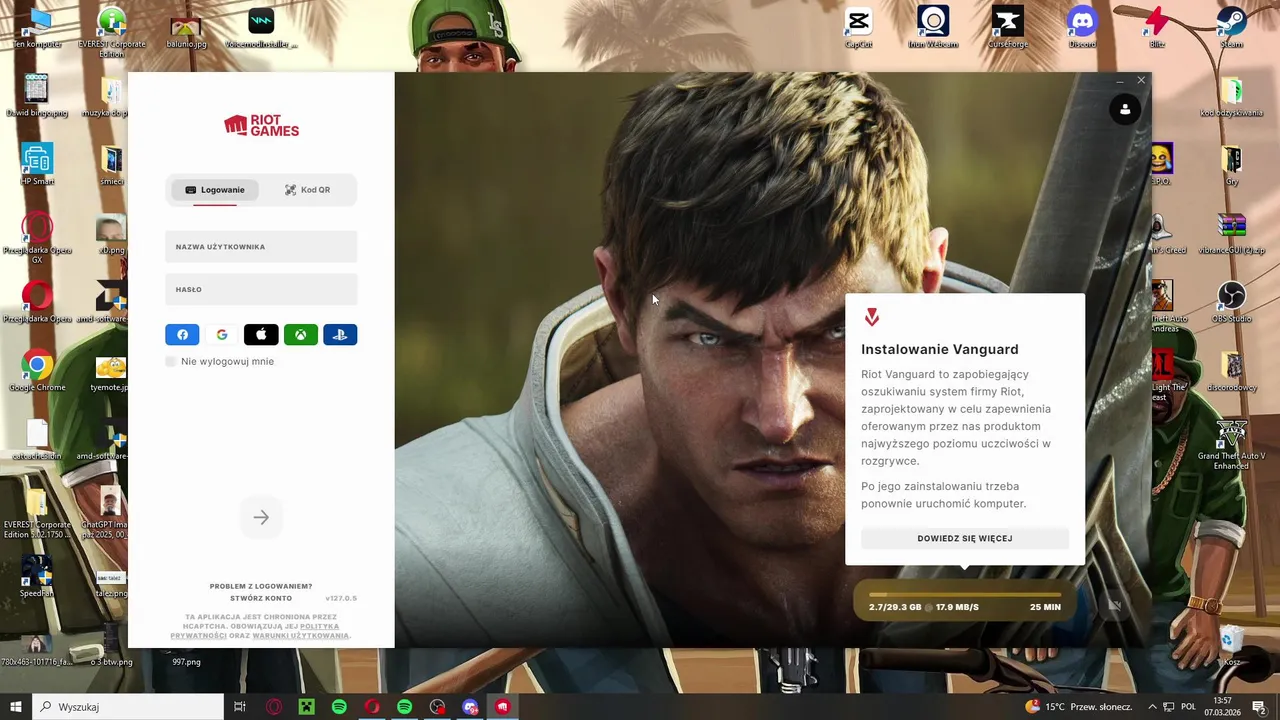The image size is (1280, 720).
Task: Select the Ten komputer desktop icon
Action: point(37,28)
